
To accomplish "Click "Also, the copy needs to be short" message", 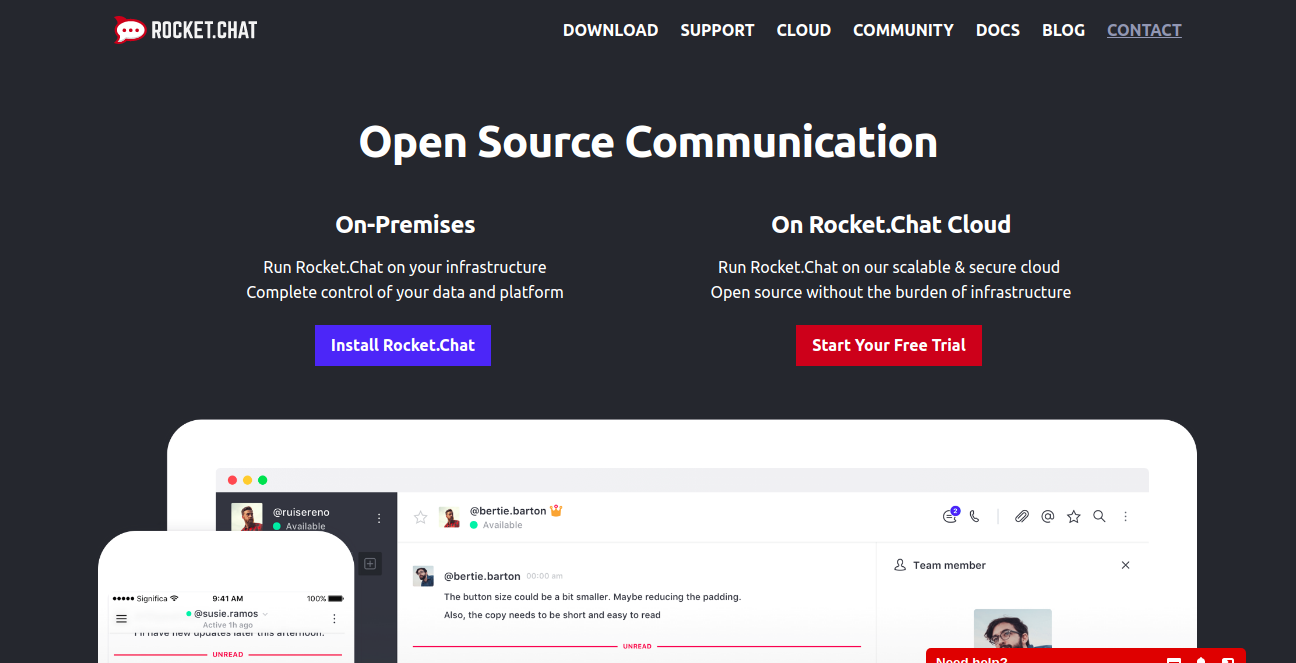I will point(552,615).
